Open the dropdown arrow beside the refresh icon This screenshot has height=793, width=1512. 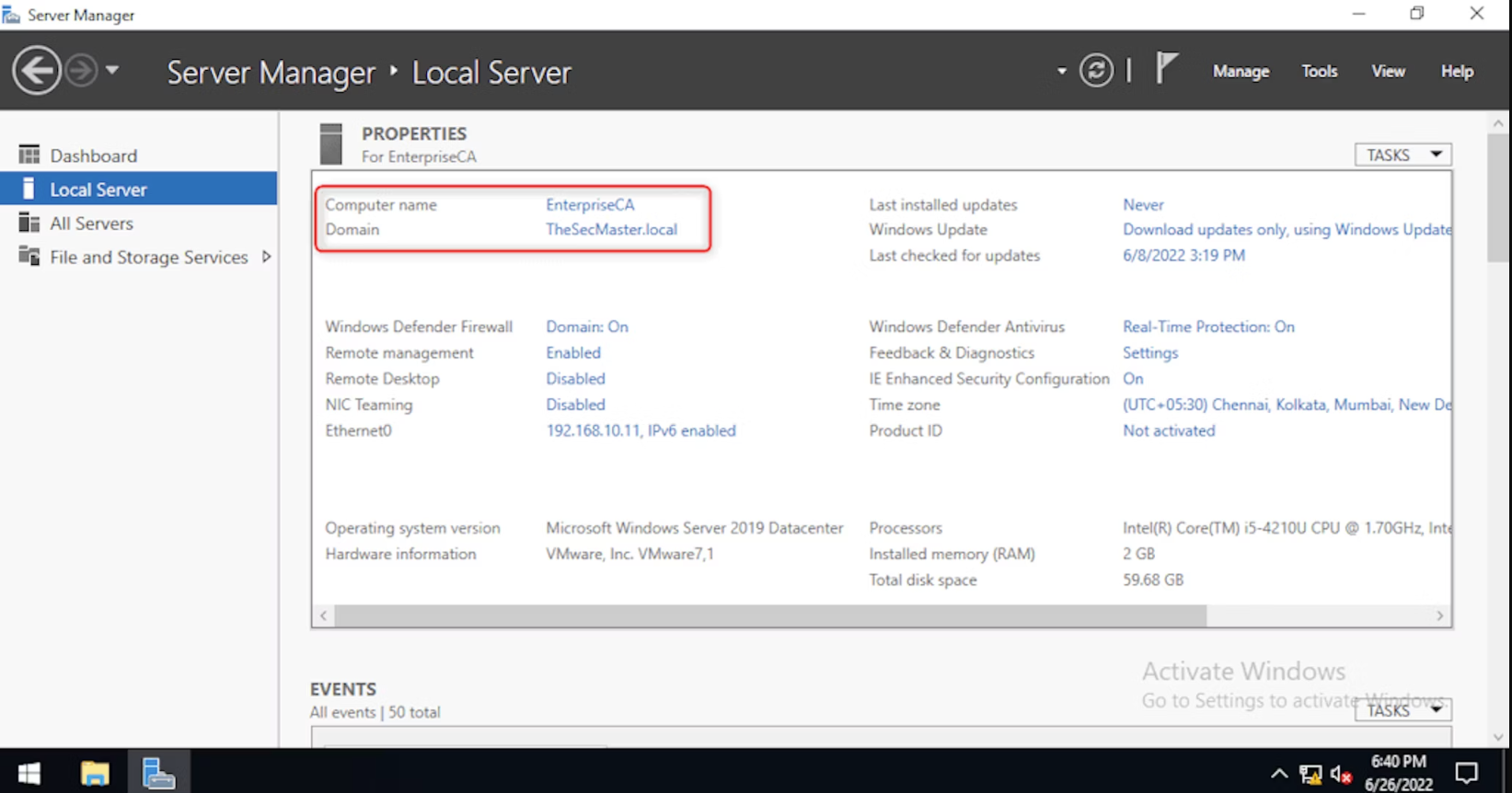coord(1061,71)
